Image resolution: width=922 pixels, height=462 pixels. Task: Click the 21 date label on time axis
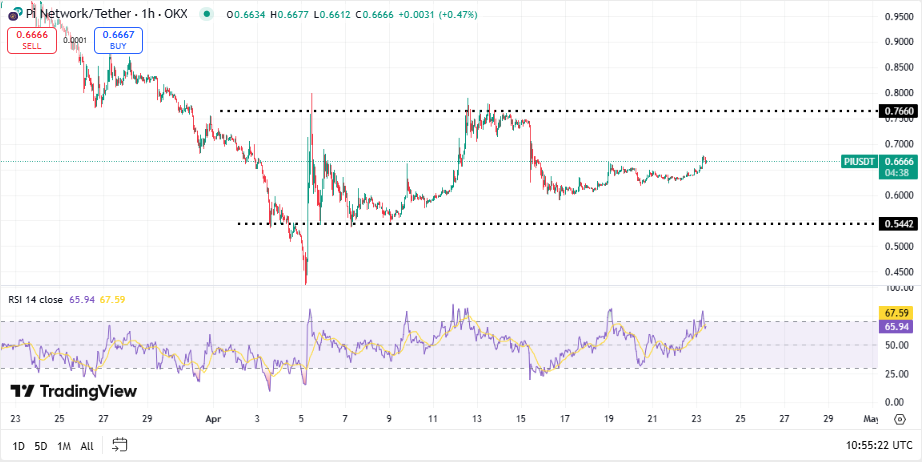pyautogui.click(x=652, y=419)
